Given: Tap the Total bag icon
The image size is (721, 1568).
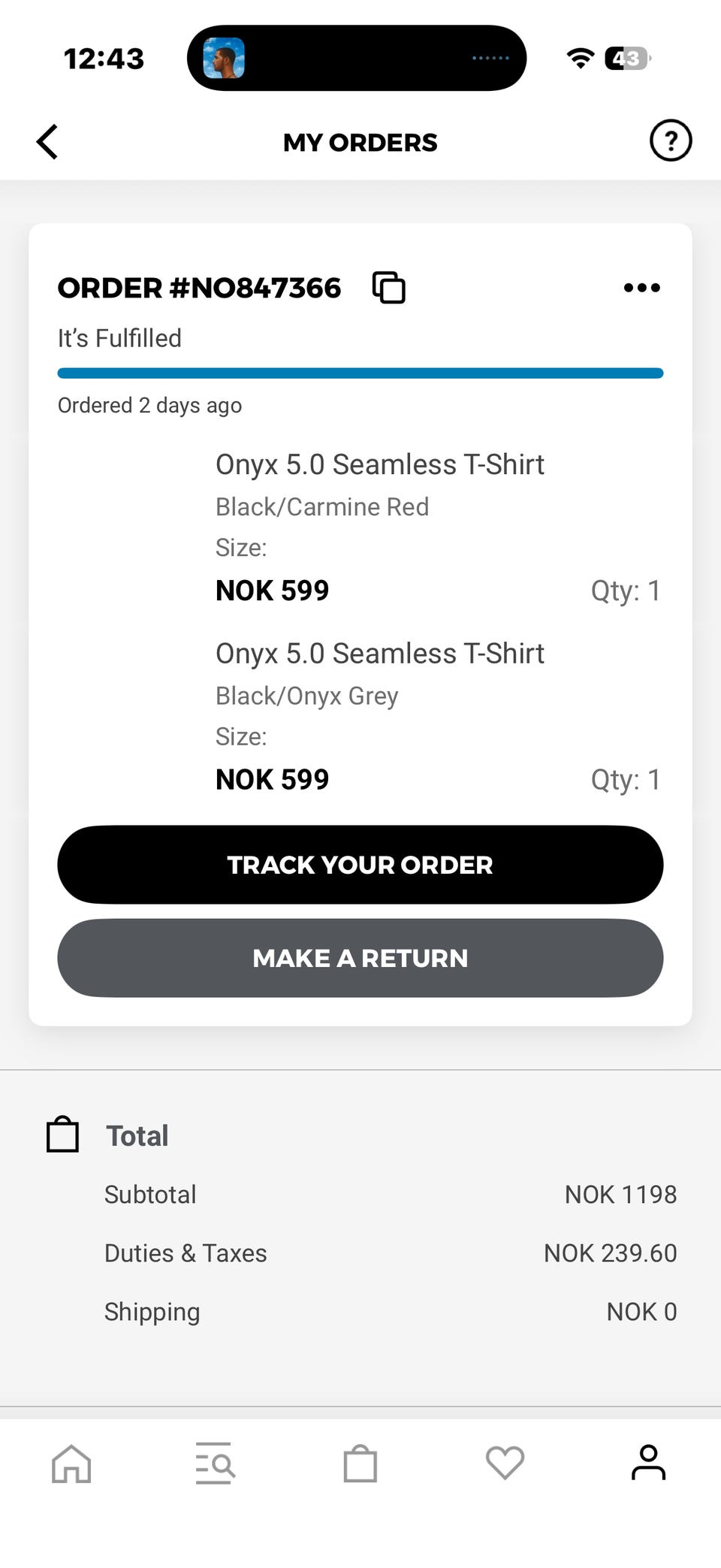Looking at the screenshot, I should pos(63,1134).
